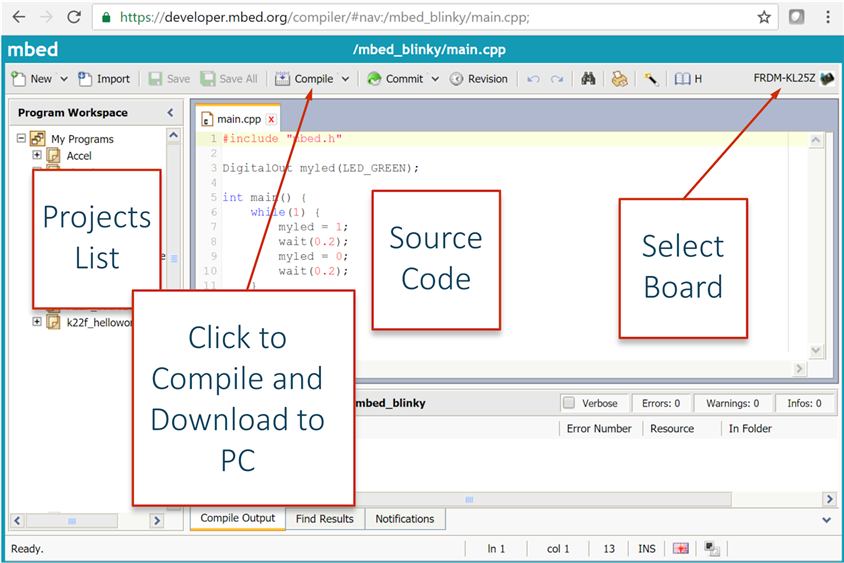The image size is (844, 563).
Task: Bookmark page with the star icon
Action: [764, 17]
